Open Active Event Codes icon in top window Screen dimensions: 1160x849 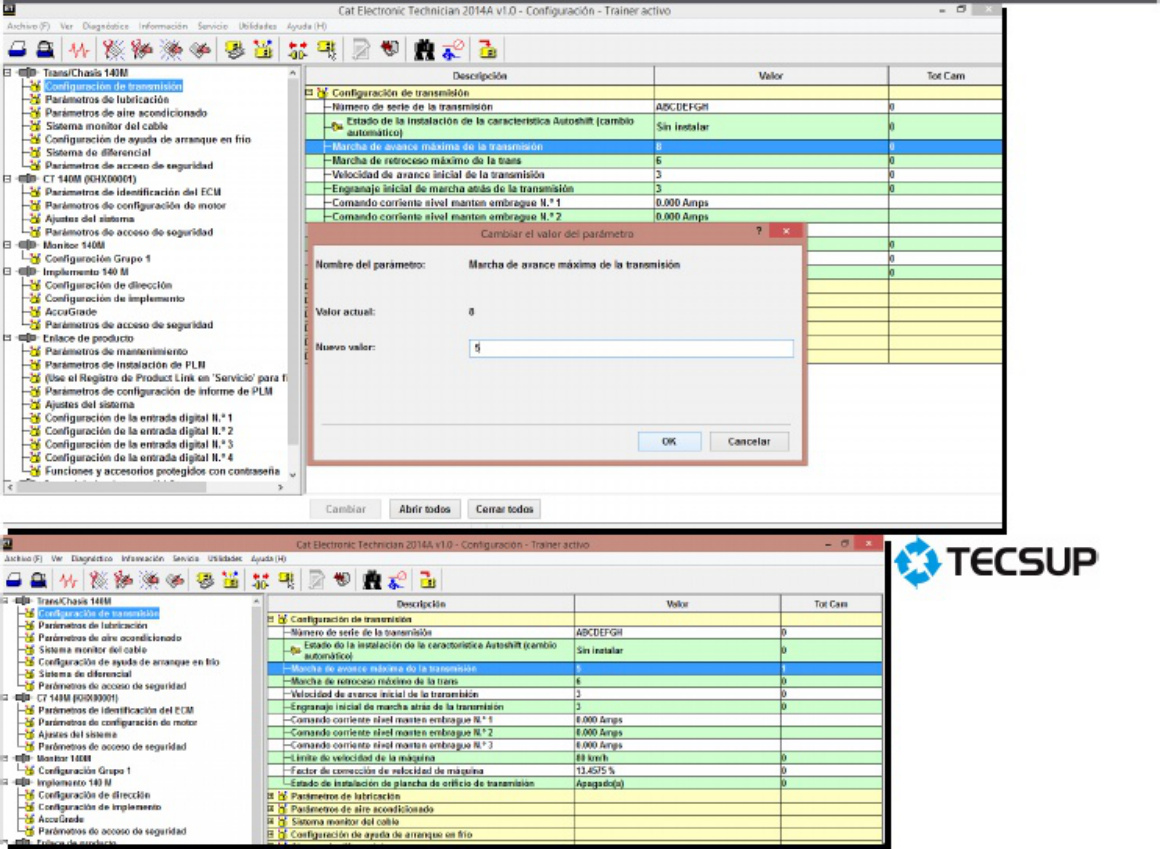coord(171,50)
